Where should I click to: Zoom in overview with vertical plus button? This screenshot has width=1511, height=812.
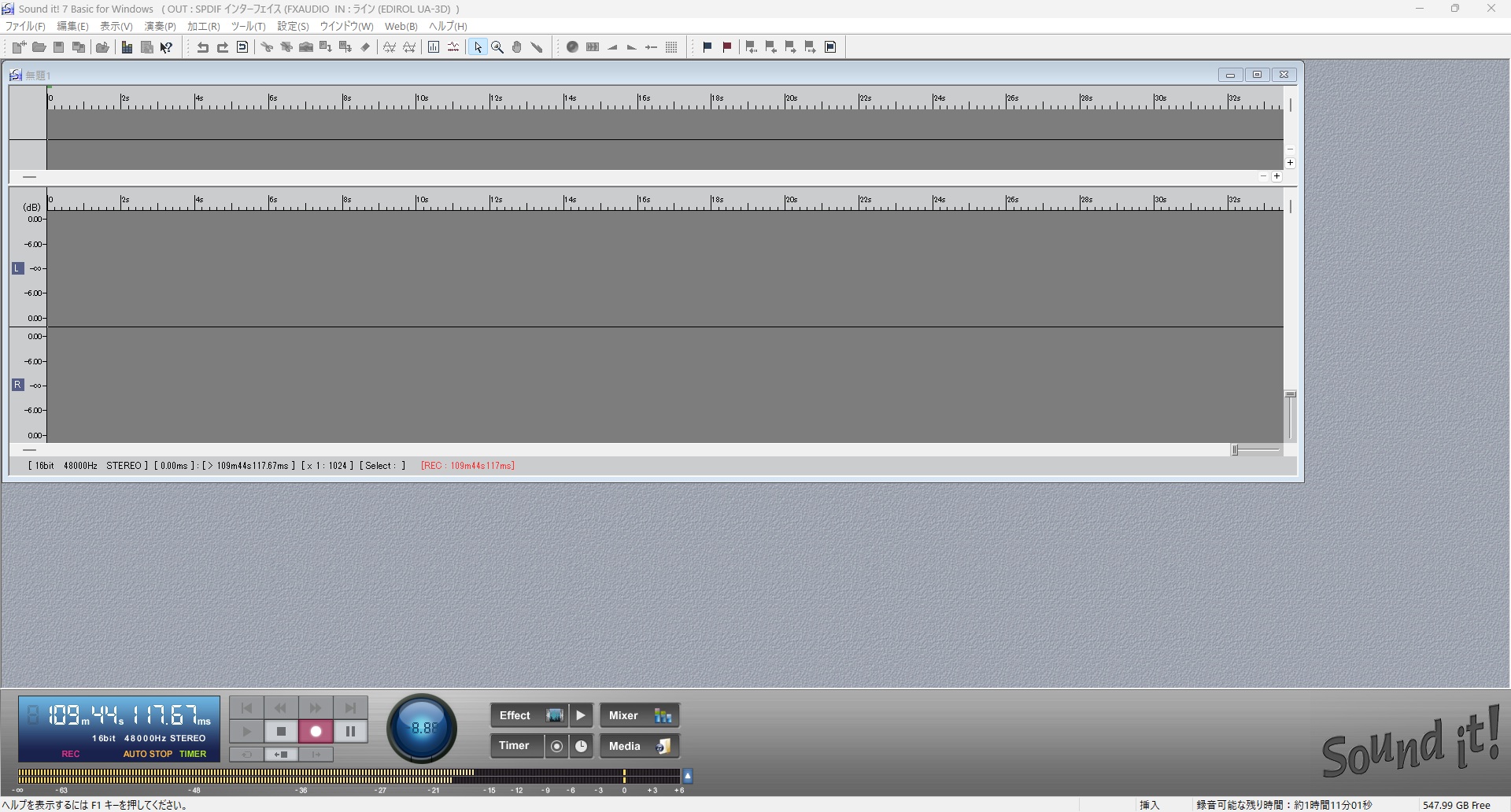[x=1290, y=163]
